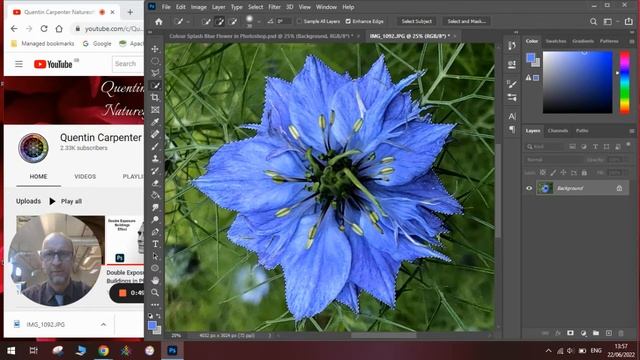Select the Crop tool
Image resolution: width=640 pixels, height=360 pixels.
point(155,98)
